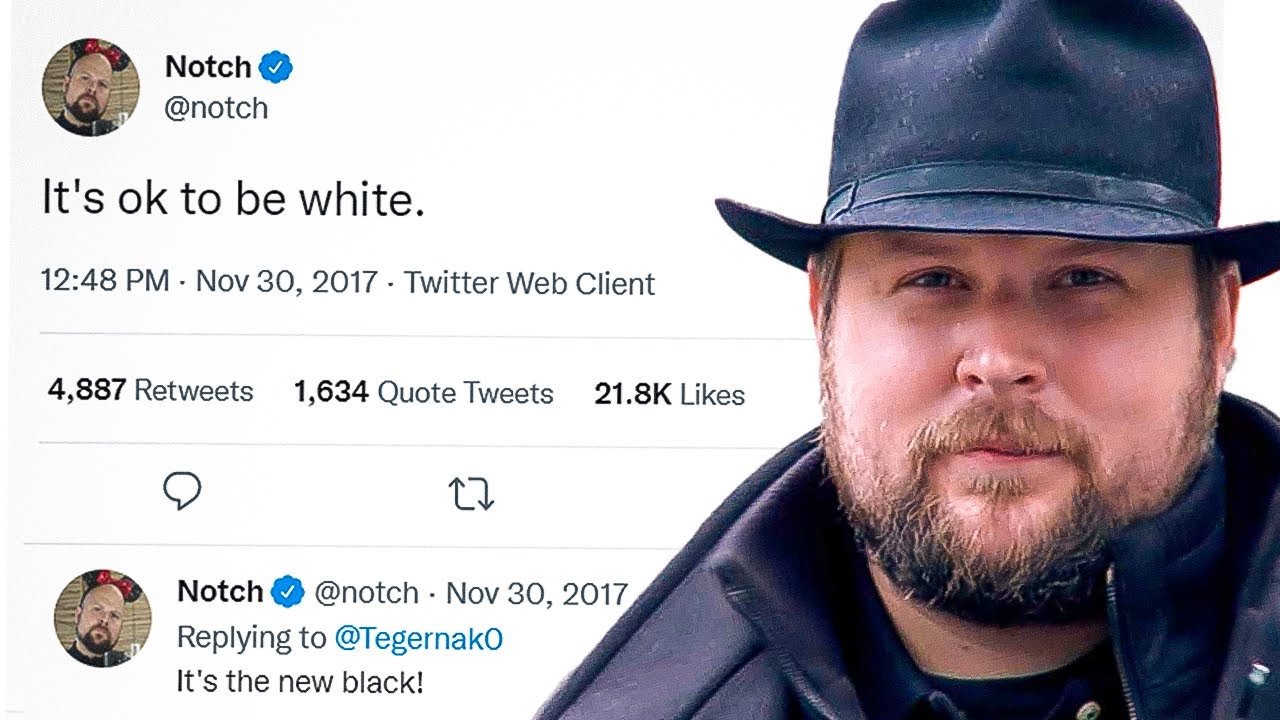1280x720 pixels.
Task: Show the 21.8K Likes list
Action: click(x=669, y=394)
